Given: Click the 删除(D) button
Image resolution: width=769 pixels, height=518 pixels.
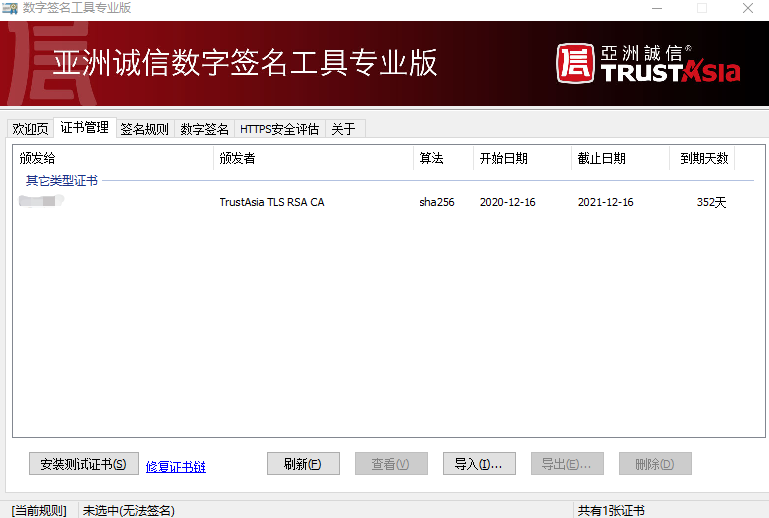Looking at the screenshot, I should point(655,464).
